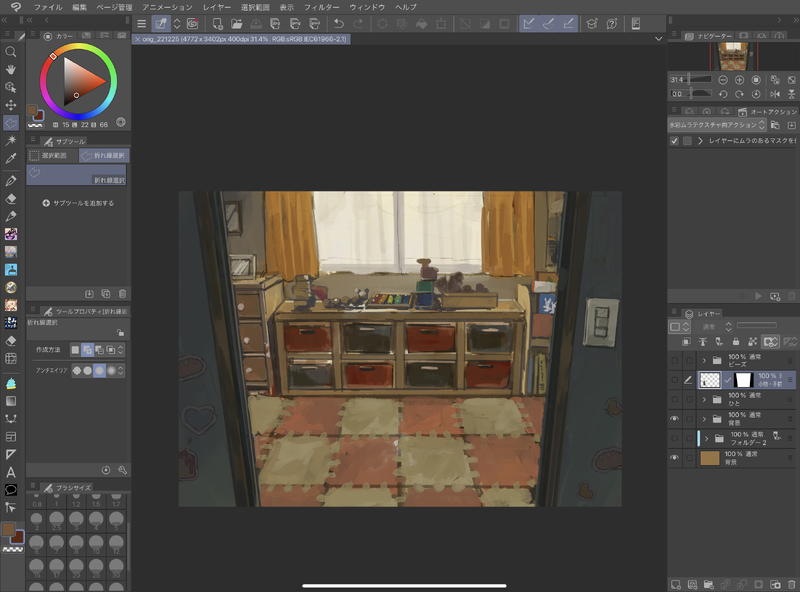Open the レイヤー menu

pyautogui.click(x=216, y=7)
